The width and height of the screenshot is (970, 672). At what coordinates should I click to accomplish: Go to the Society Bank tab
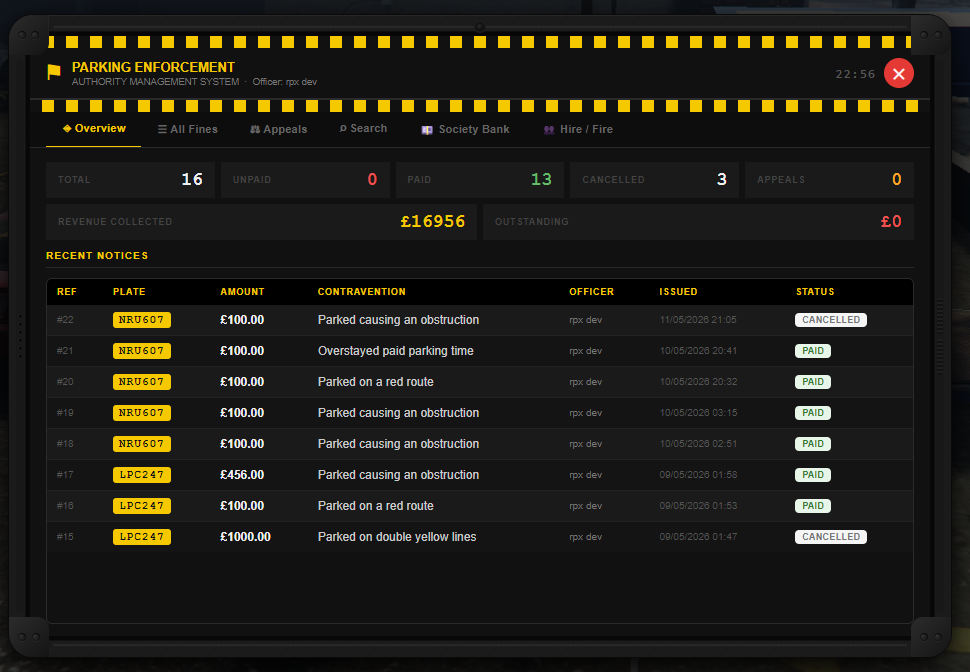pyautogui.click(x=465, y=129)
